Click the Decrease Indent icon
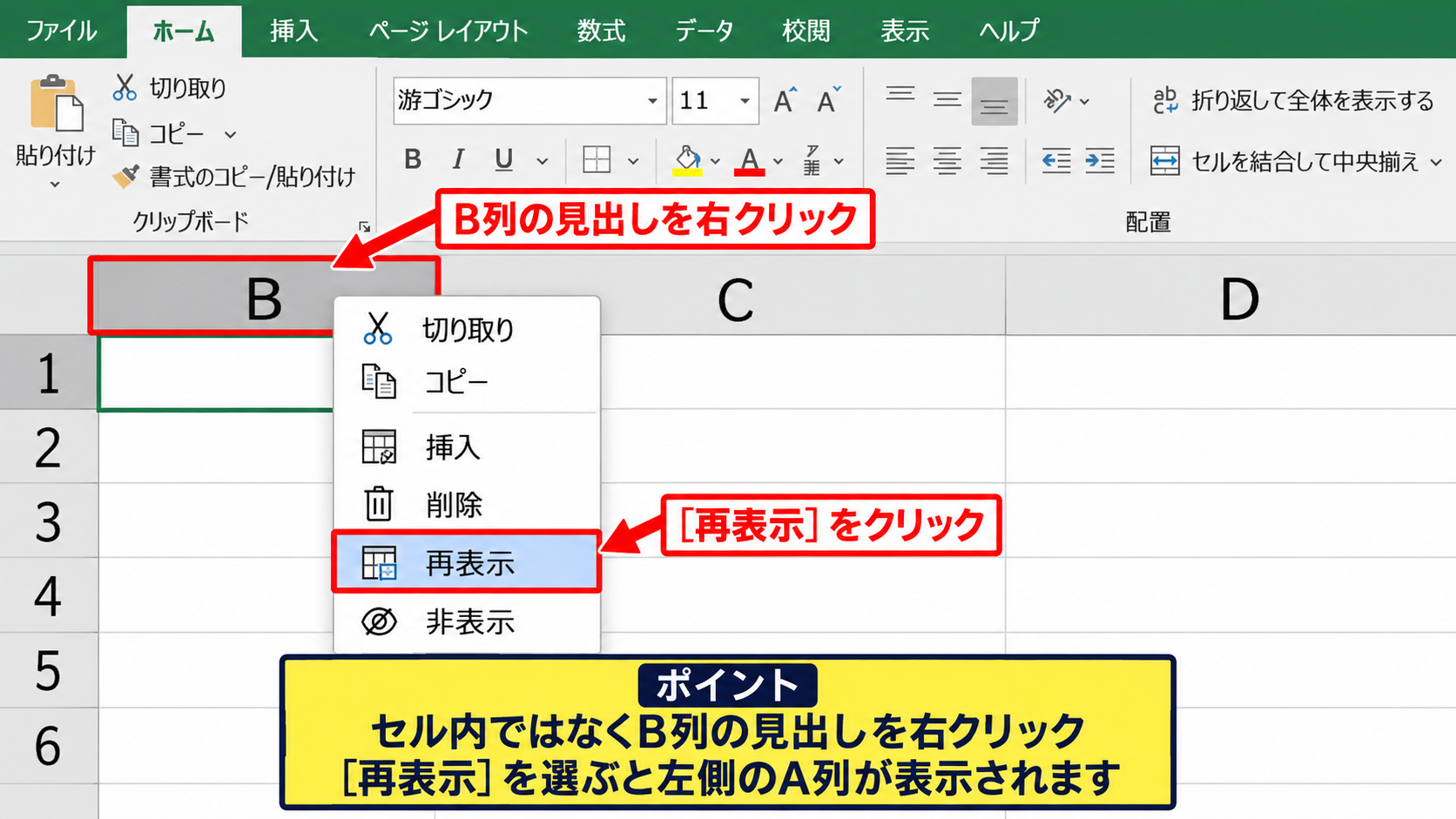 point(1056,161)
